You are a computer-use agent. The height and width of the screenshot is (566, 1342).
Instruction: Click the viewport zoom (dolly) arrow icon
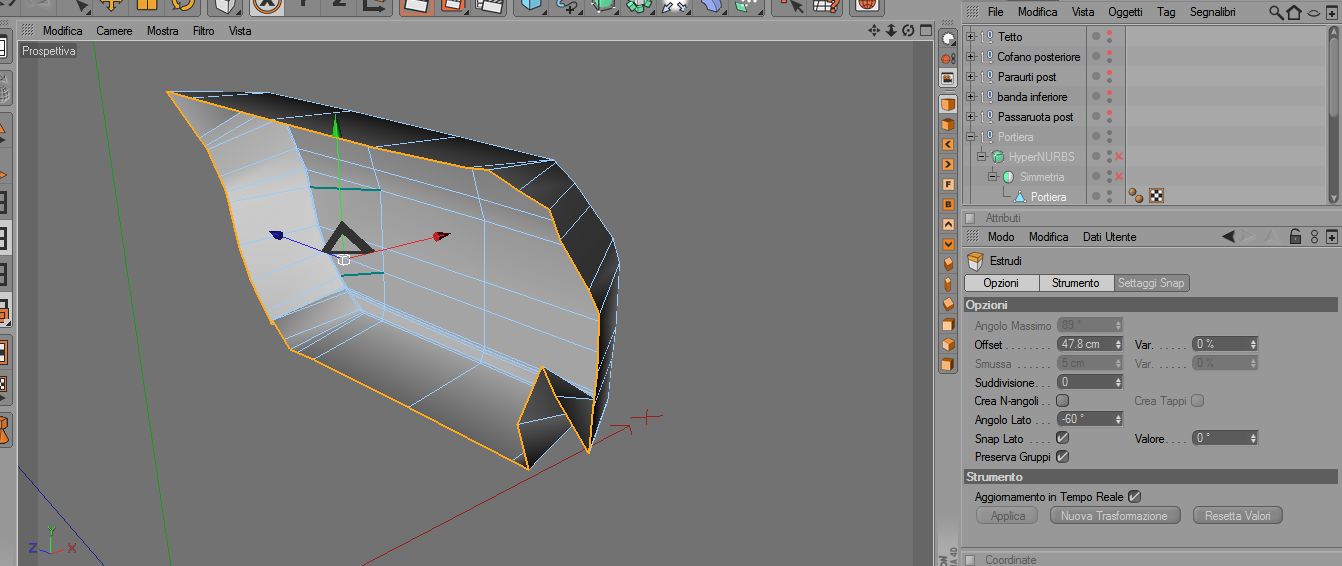891,31
